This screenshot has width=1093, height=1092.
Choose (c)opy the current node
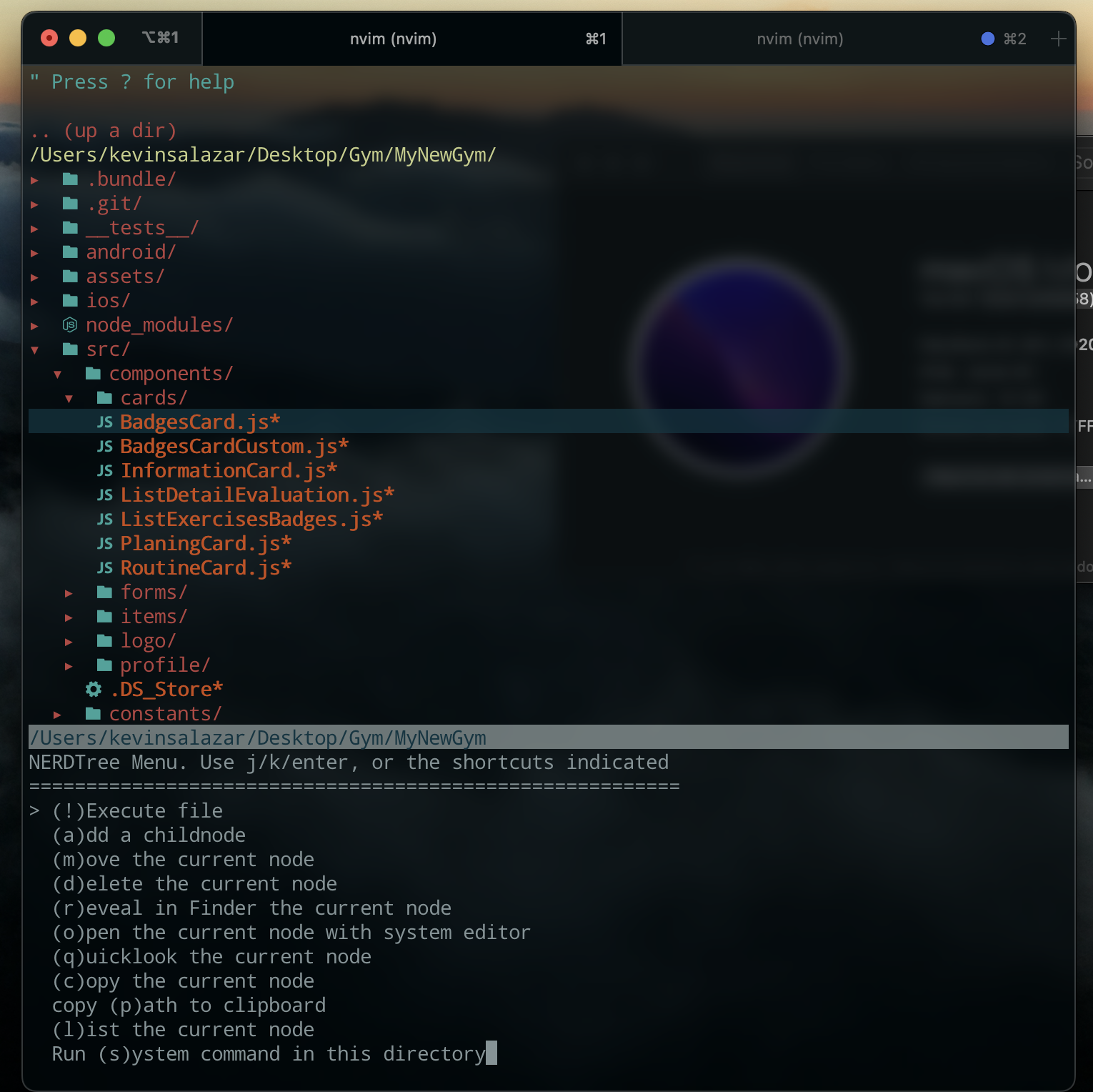click(x=183, y=981)
